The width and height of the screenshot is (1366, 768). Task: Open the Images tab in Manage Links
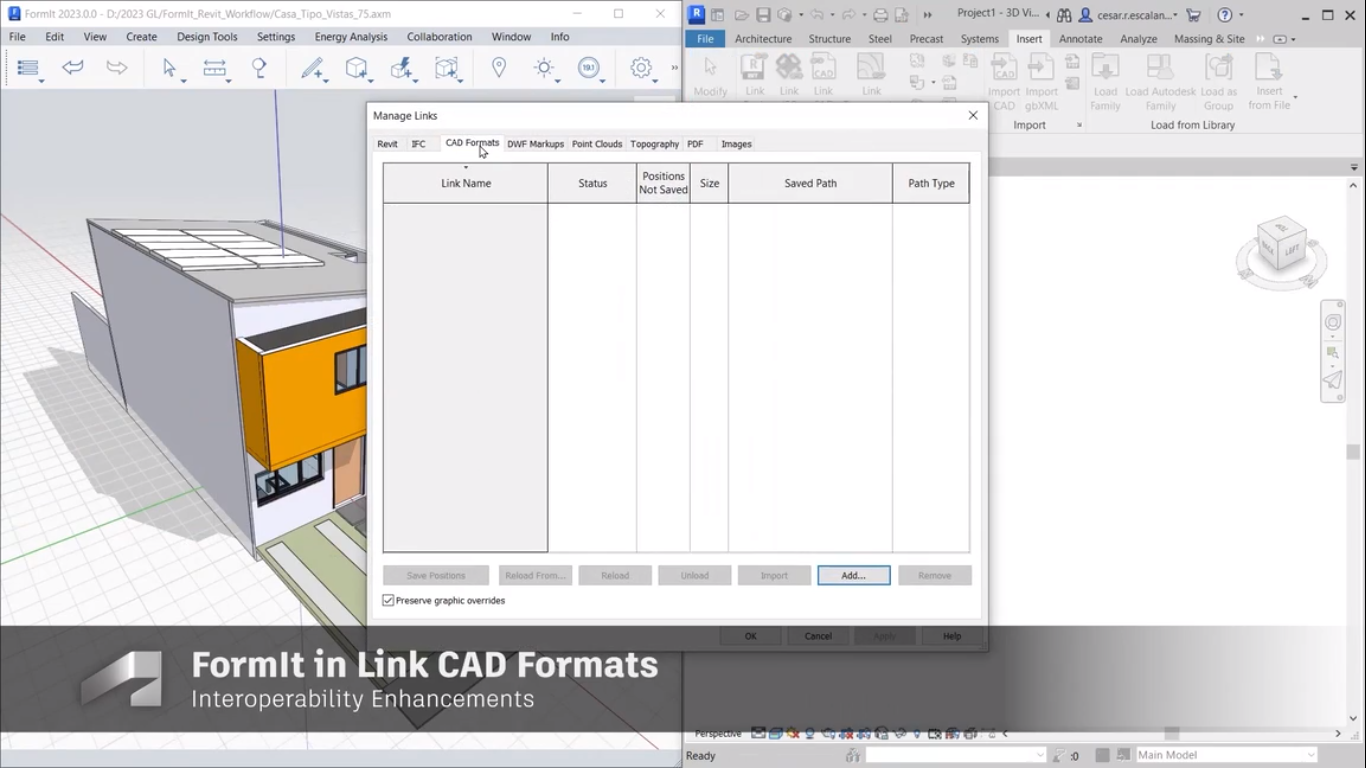point(736,144)
